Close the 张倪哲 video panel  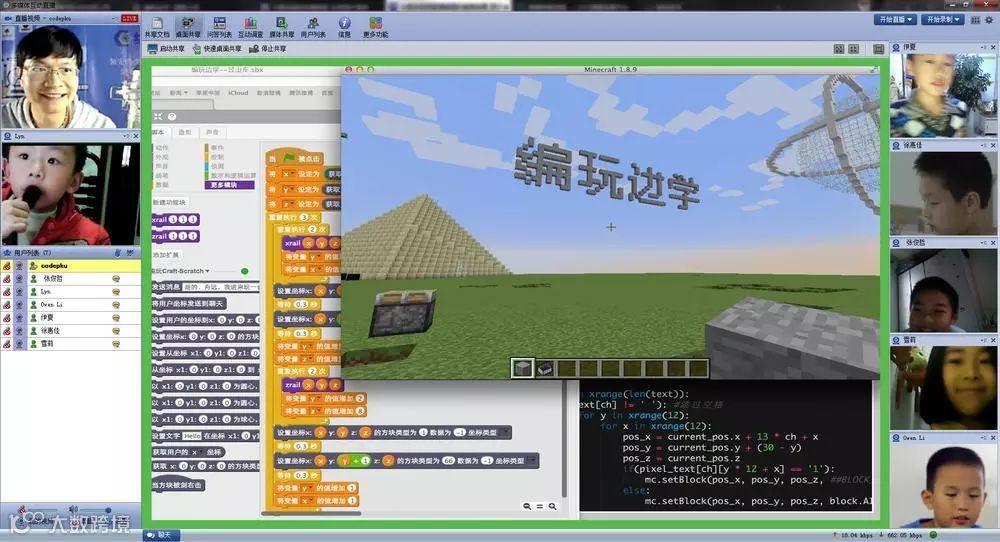[993, 243]
